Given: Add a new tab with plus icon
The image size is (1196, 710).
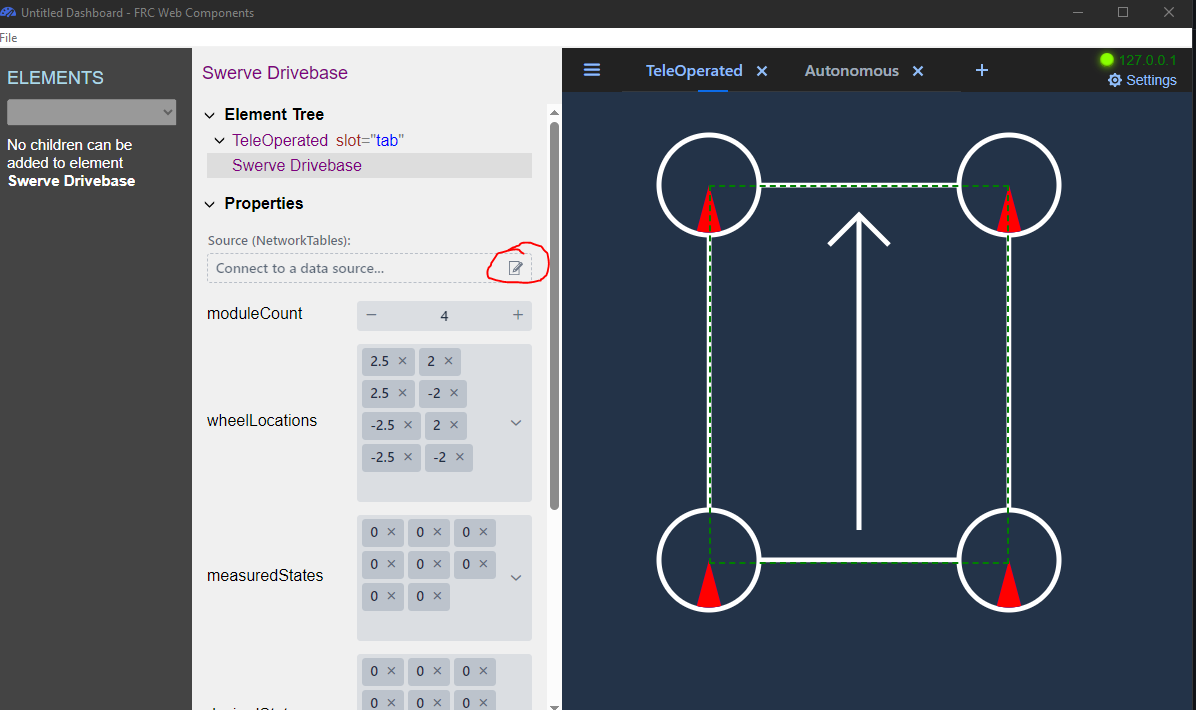Looking at the screenshot, I should [981, 70].
